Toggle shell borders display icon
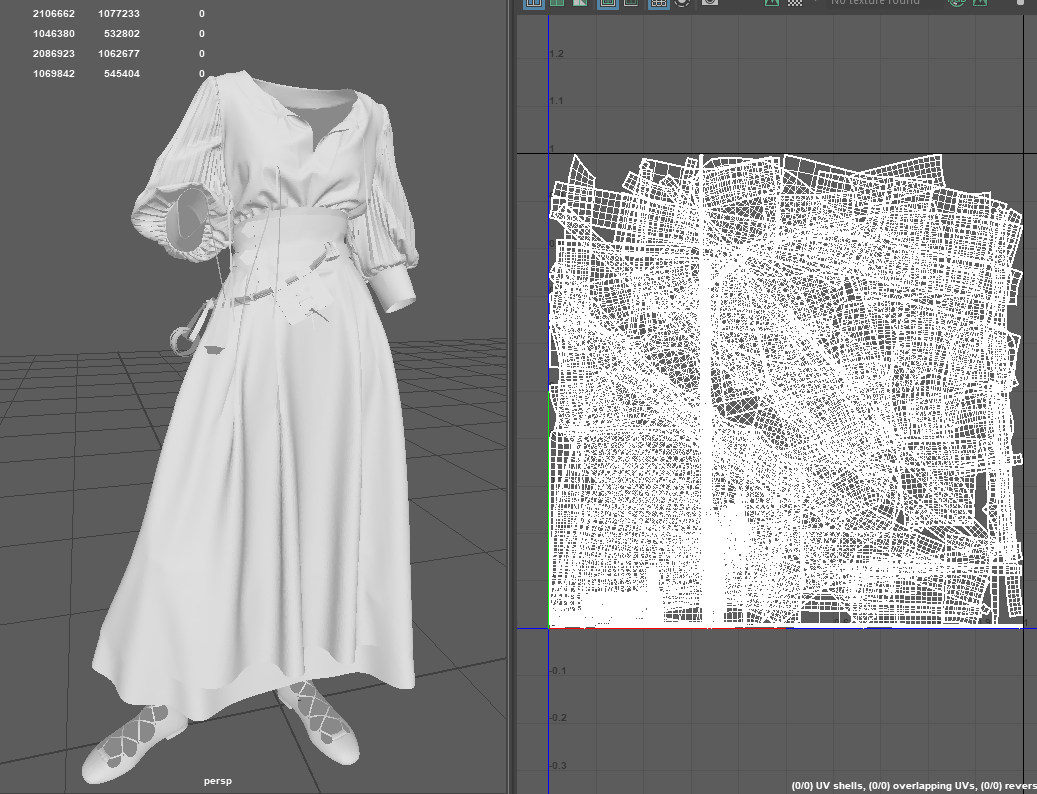The height and width of the screenshot is (794, 1037). coord(631,3)
